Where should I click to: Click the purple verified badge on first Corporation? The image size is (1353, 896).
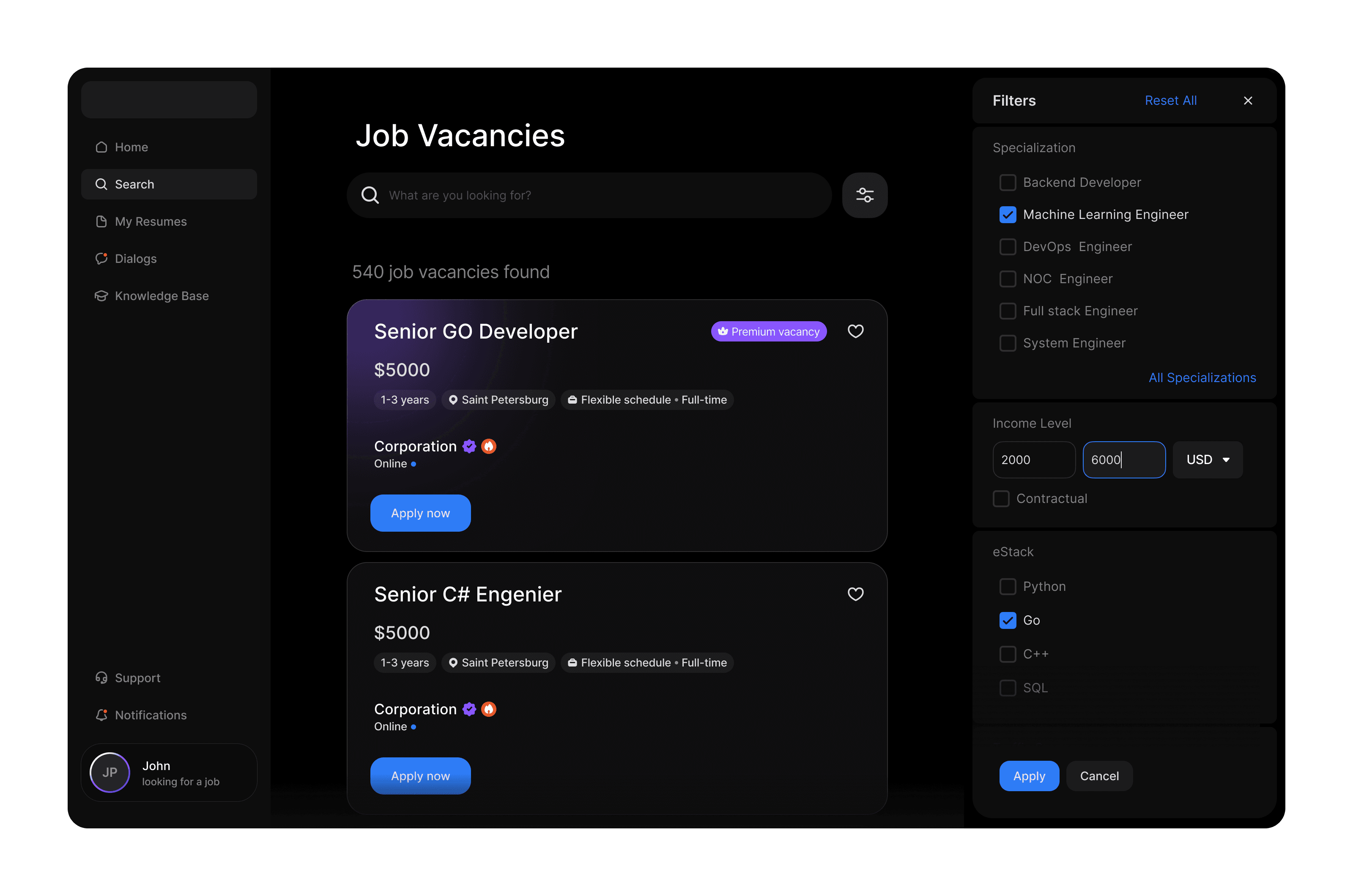pyautogui.click(x=469, y=446)
